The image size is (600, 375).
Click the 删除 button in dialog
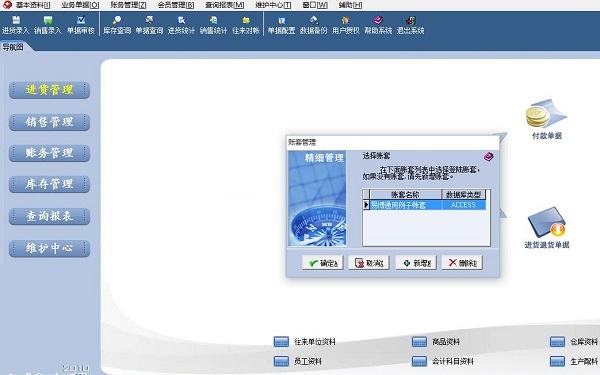click(462, 263)
